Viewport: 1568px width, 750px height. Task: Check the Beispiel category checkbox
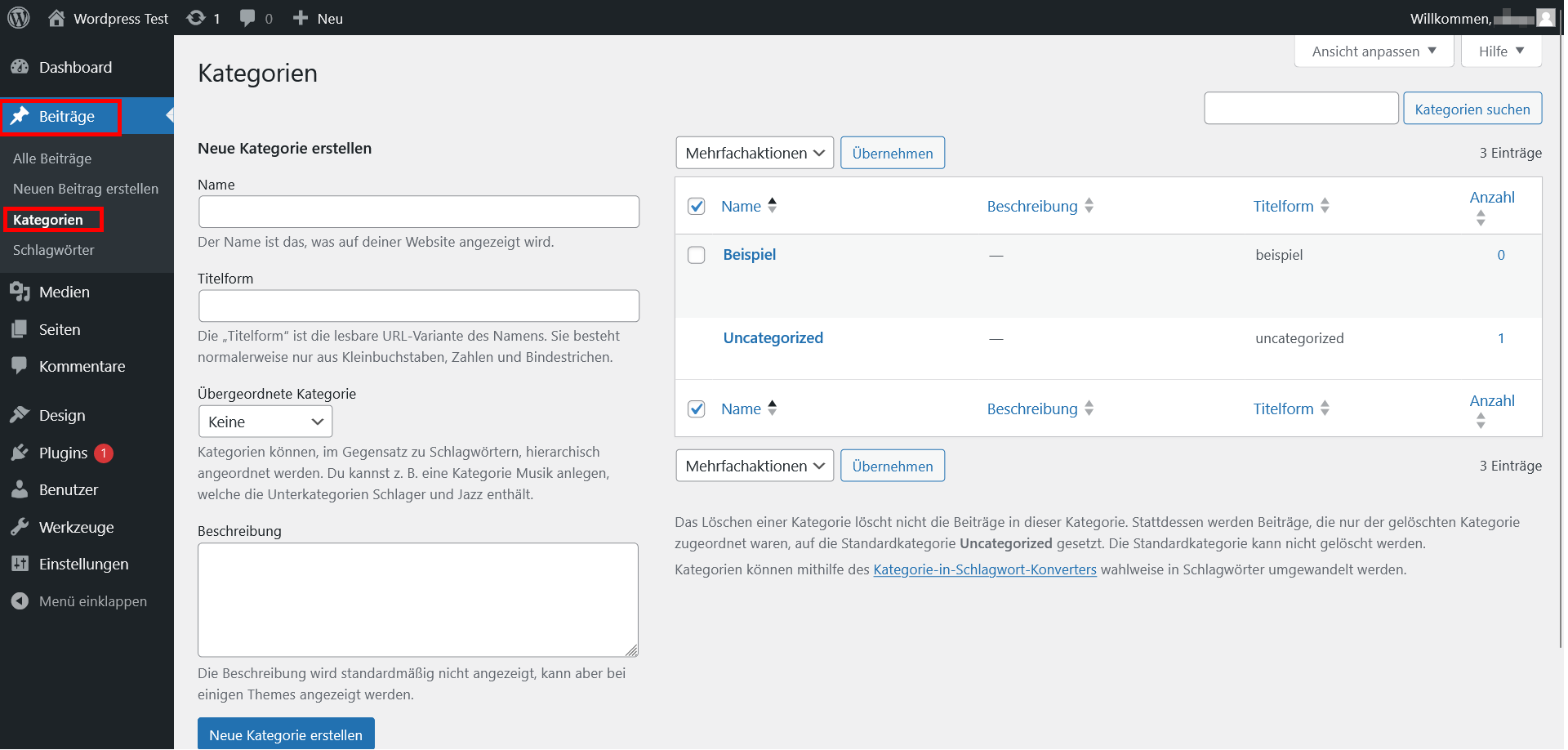click(x=696, y=255)
